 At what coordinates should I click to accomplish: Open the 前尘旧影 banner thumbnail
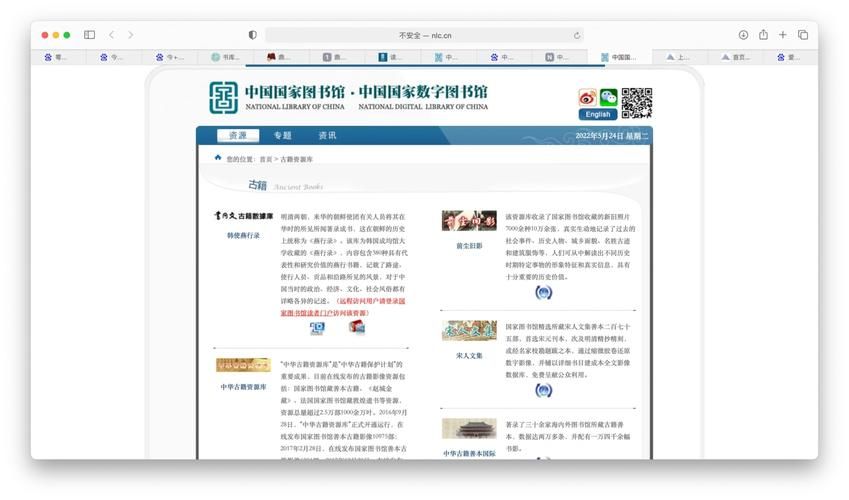[x=469, y=220]
